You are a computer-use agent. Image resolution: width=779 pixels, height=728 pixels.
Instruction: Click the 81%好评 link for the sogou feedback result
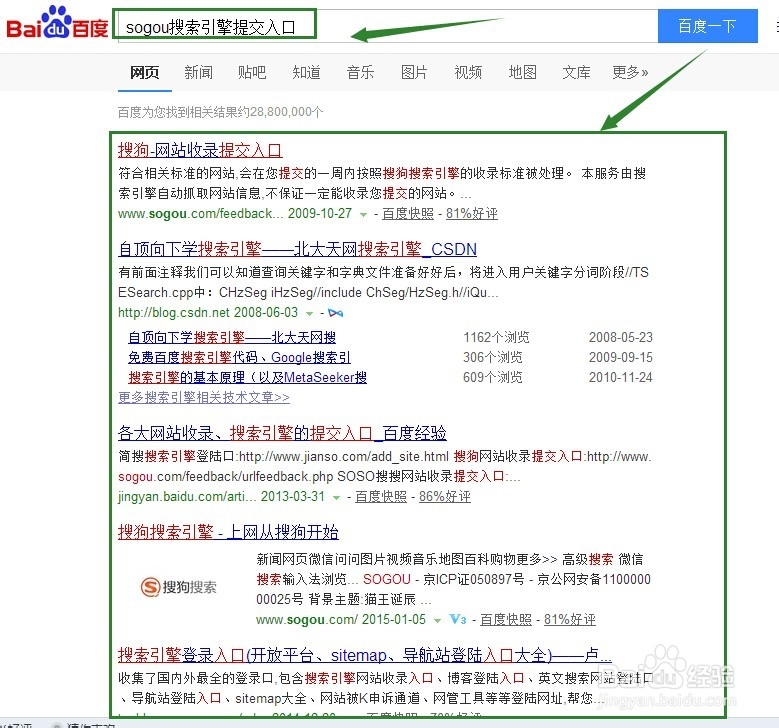click(471, 214)
